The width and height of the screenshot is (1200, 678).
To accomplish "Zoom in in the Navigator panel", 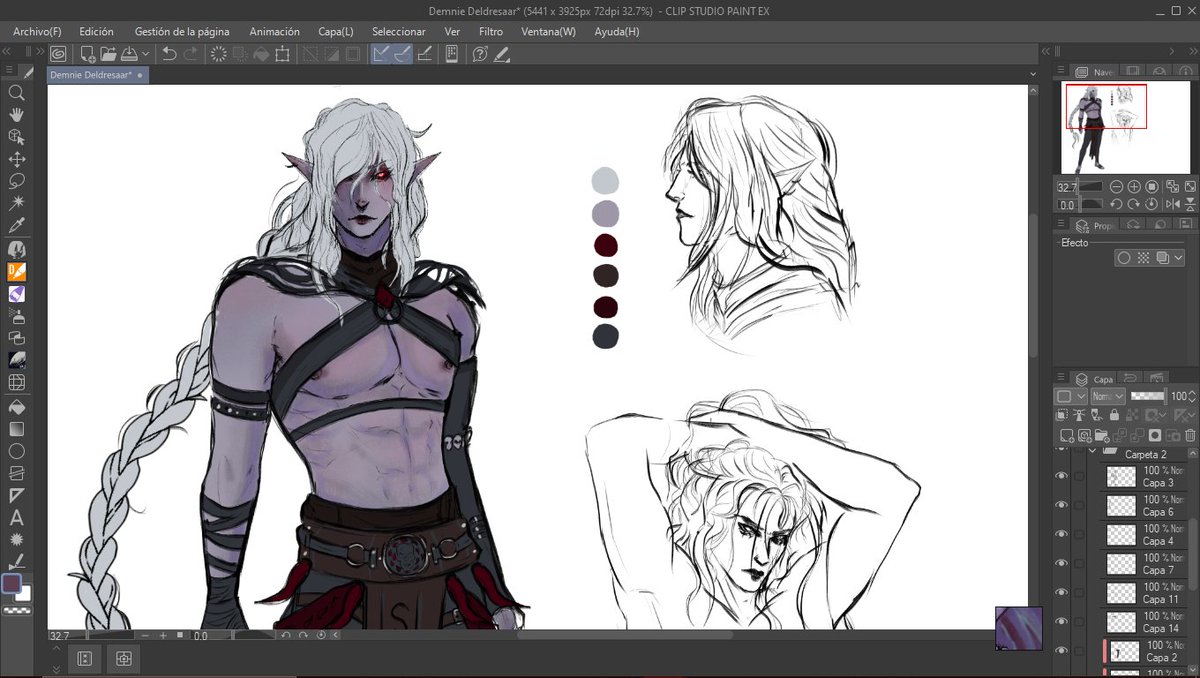I will (x=1134, y=187).
